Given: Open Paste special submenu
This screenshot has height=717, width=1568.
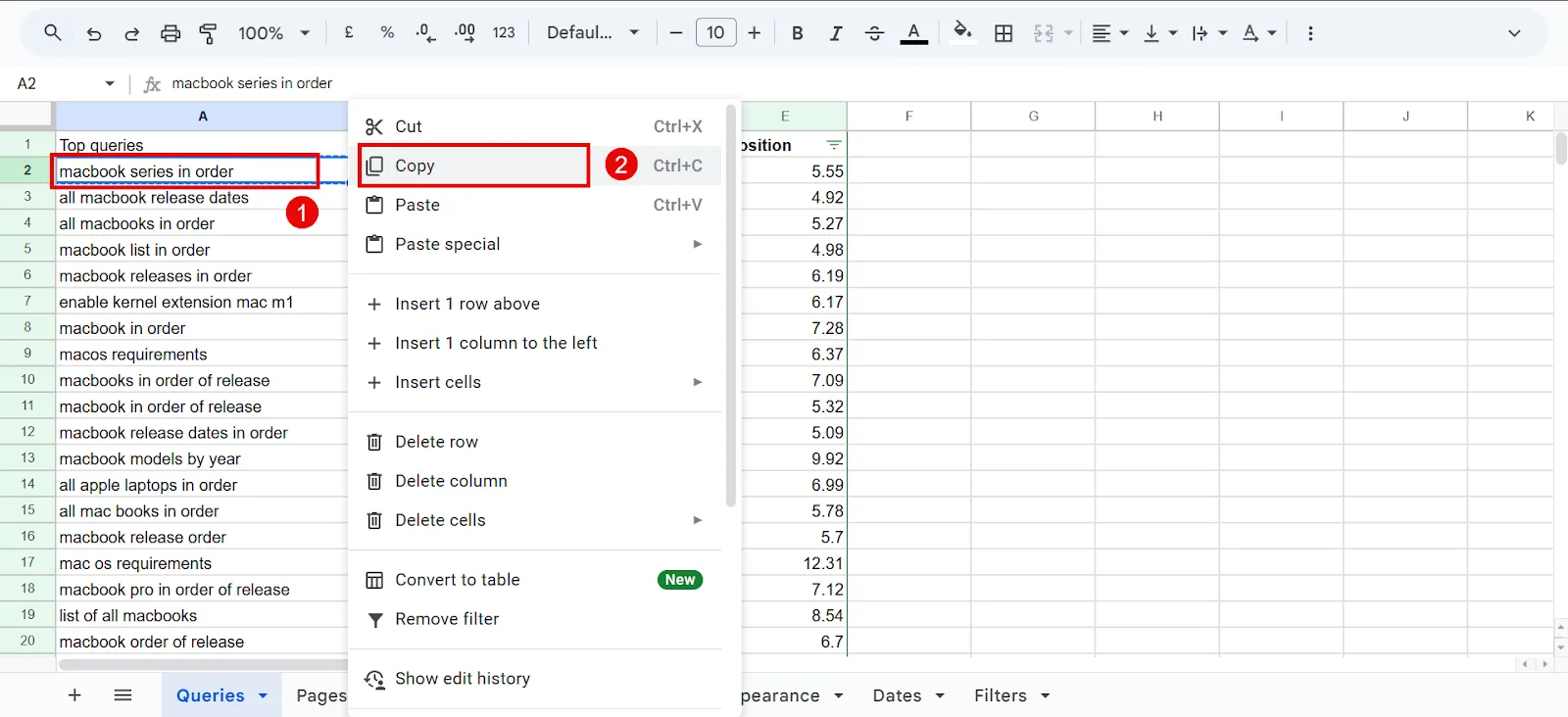Looking at the screenshot, I should (534, 244).
